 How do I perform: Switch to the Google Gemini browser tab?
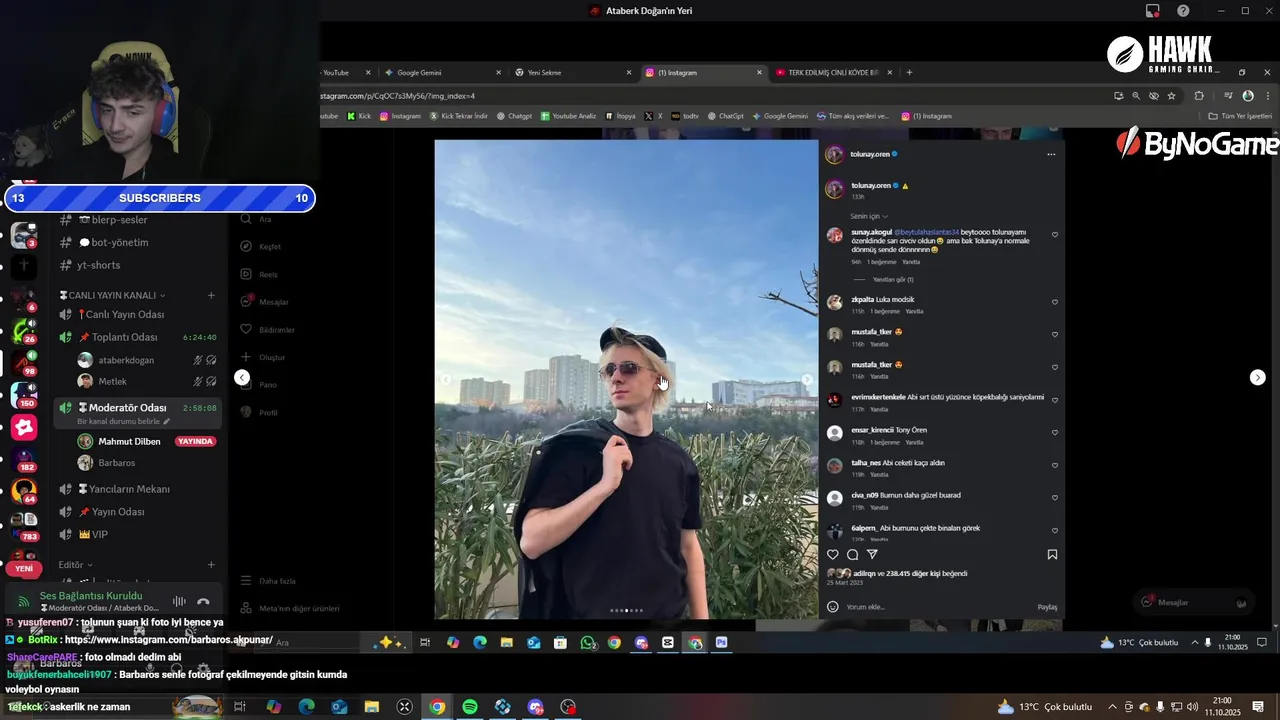444,72
